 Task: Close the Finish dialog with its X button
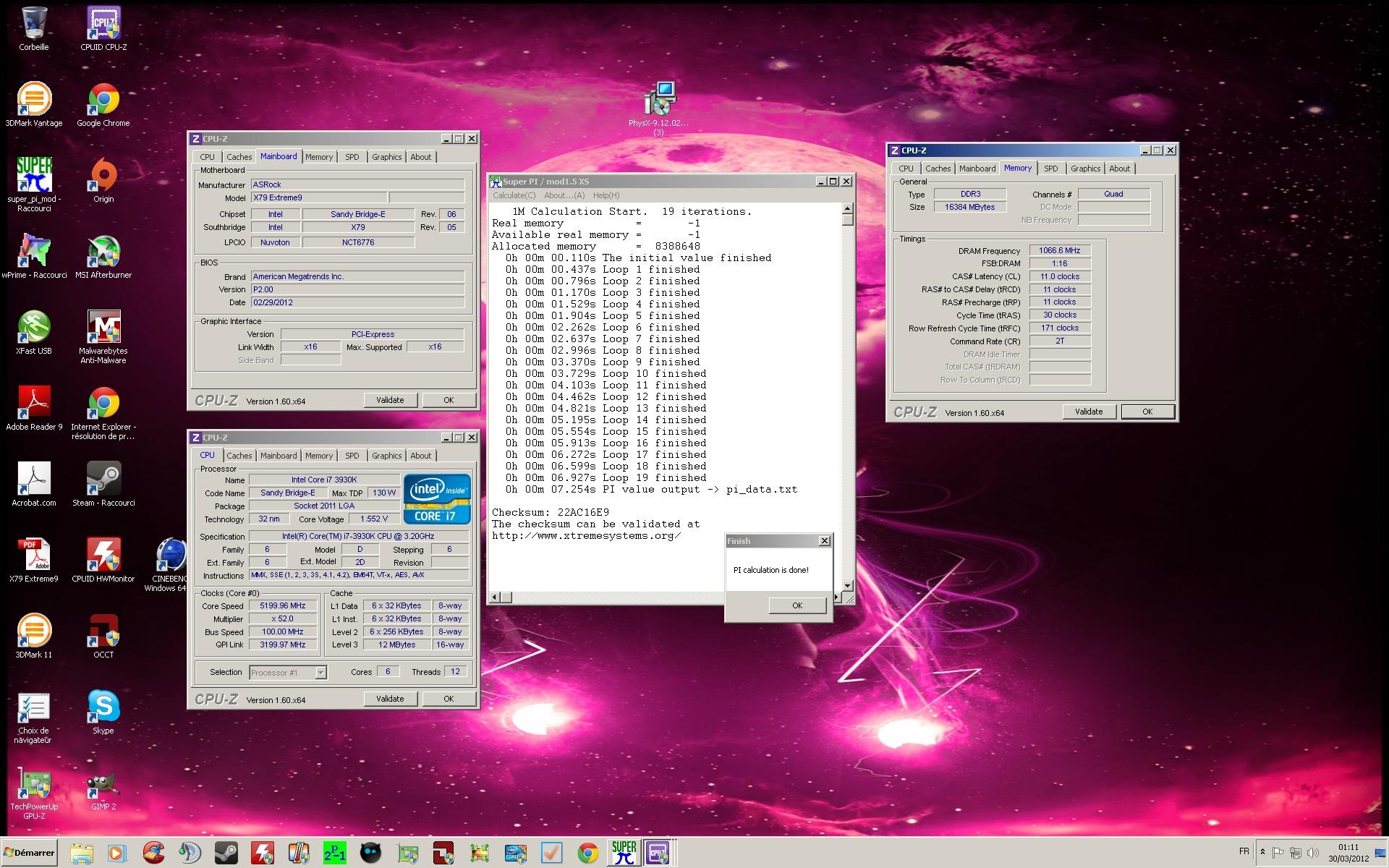click(x=824, y=541)
